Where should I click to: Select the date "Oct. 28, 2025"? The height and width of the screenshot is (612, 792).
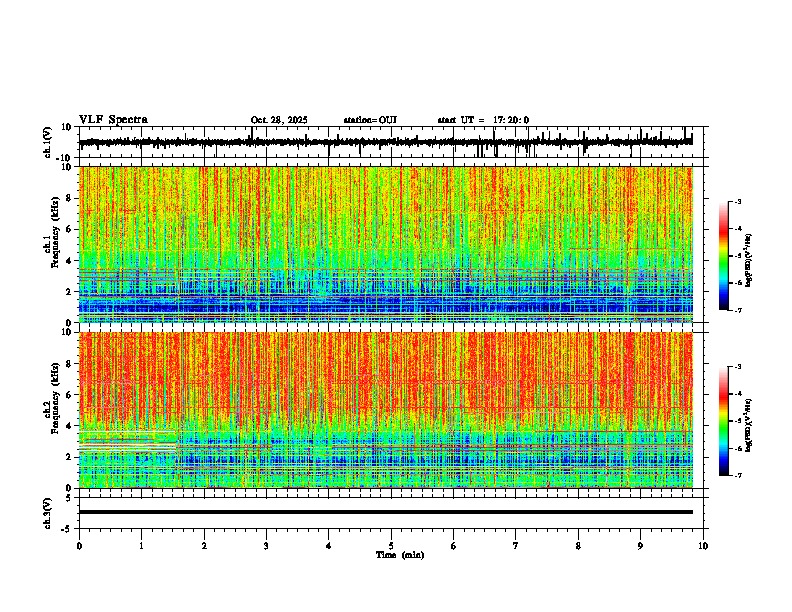(279, 120)
